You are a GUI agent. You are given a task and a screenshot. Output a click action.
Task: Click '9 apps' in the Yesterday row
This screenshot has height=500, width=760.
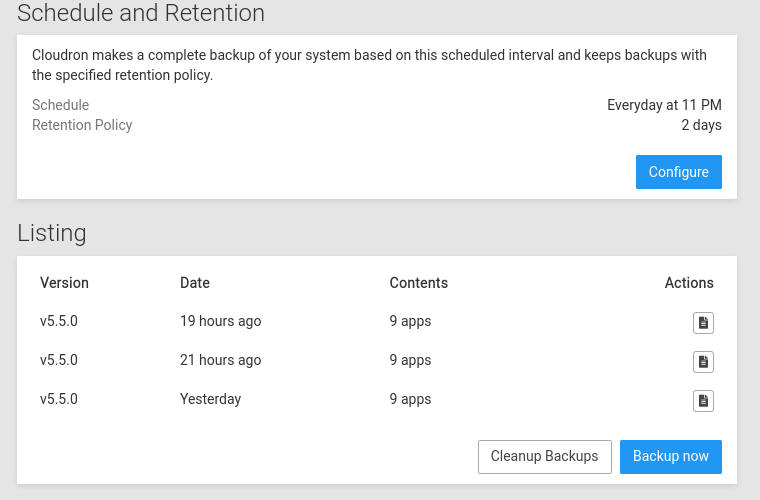[x=411, y=399]
